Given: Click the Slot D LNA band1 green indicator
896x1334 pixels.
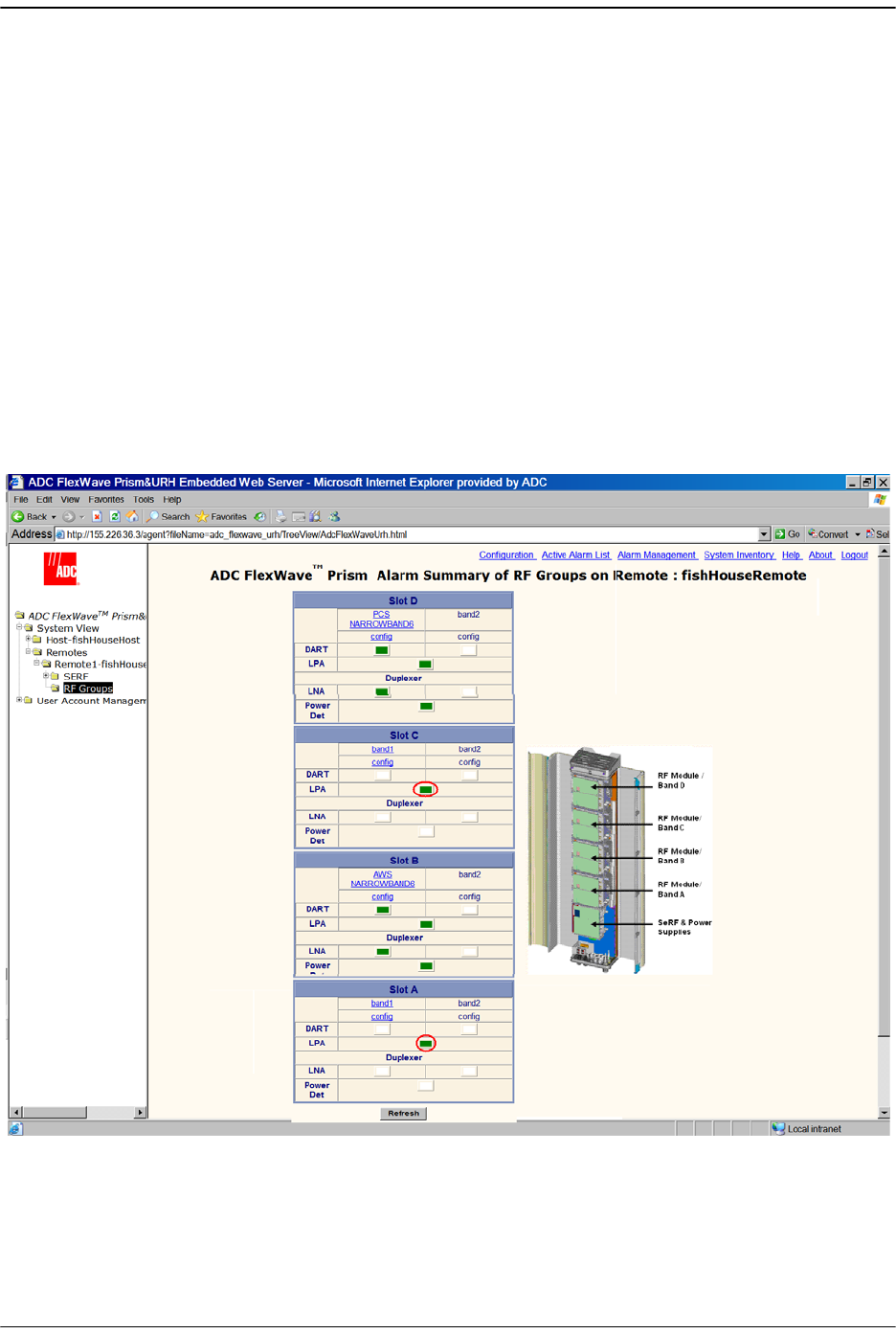Looking at the screenshot, I should pyautogui.click(x=382, y=691).
